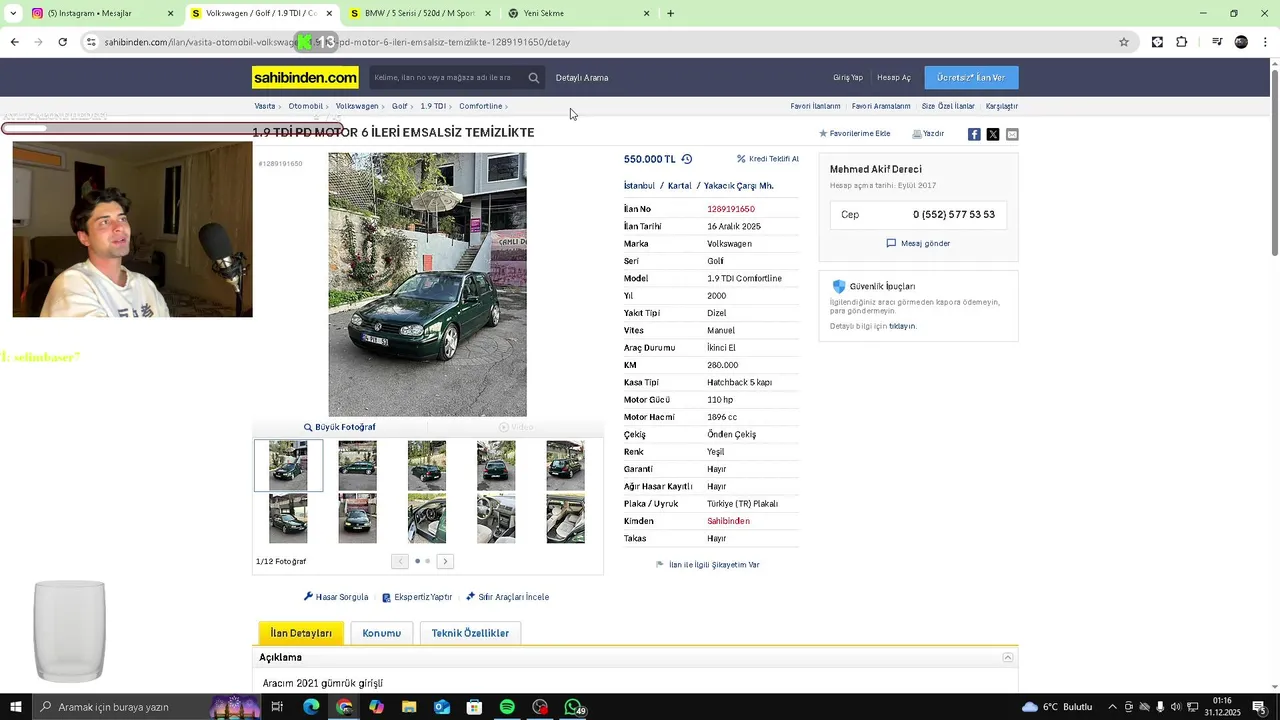Click Mesaj gönder link
Screen dimensions: 1280x720
point(918,243)
